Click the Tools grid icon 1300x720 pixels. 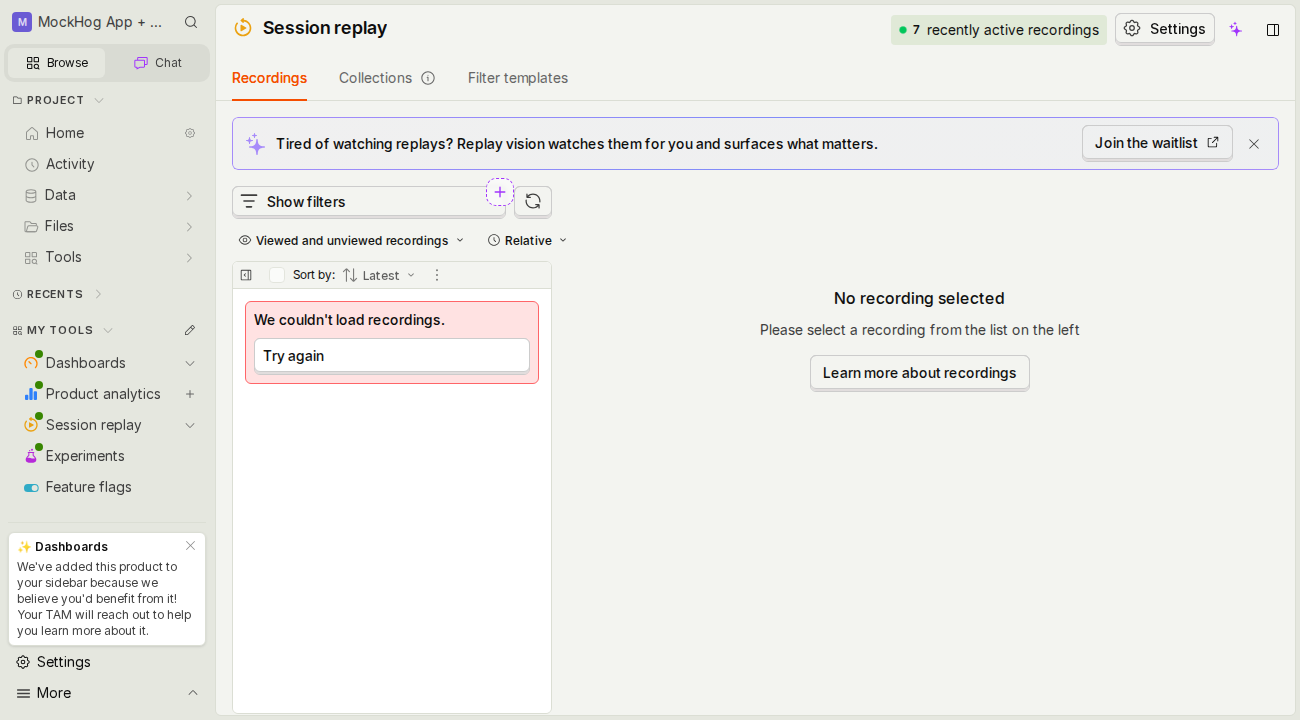(32, 257)
